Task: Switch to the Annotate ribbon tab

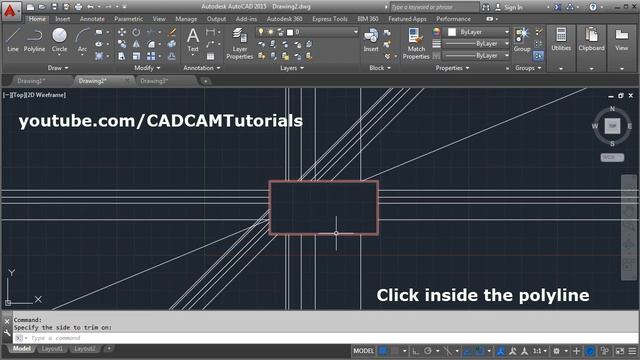Action: coord(92,19)
